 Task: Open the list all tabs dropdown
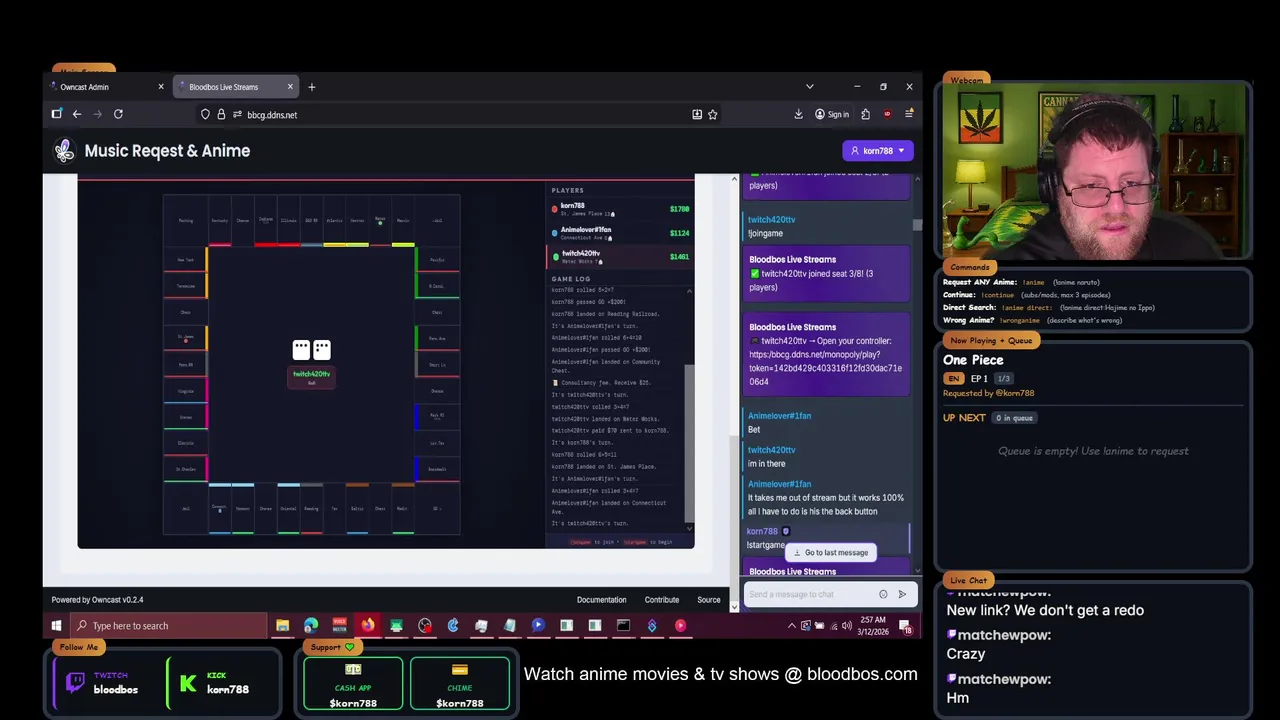click(810, 87)
